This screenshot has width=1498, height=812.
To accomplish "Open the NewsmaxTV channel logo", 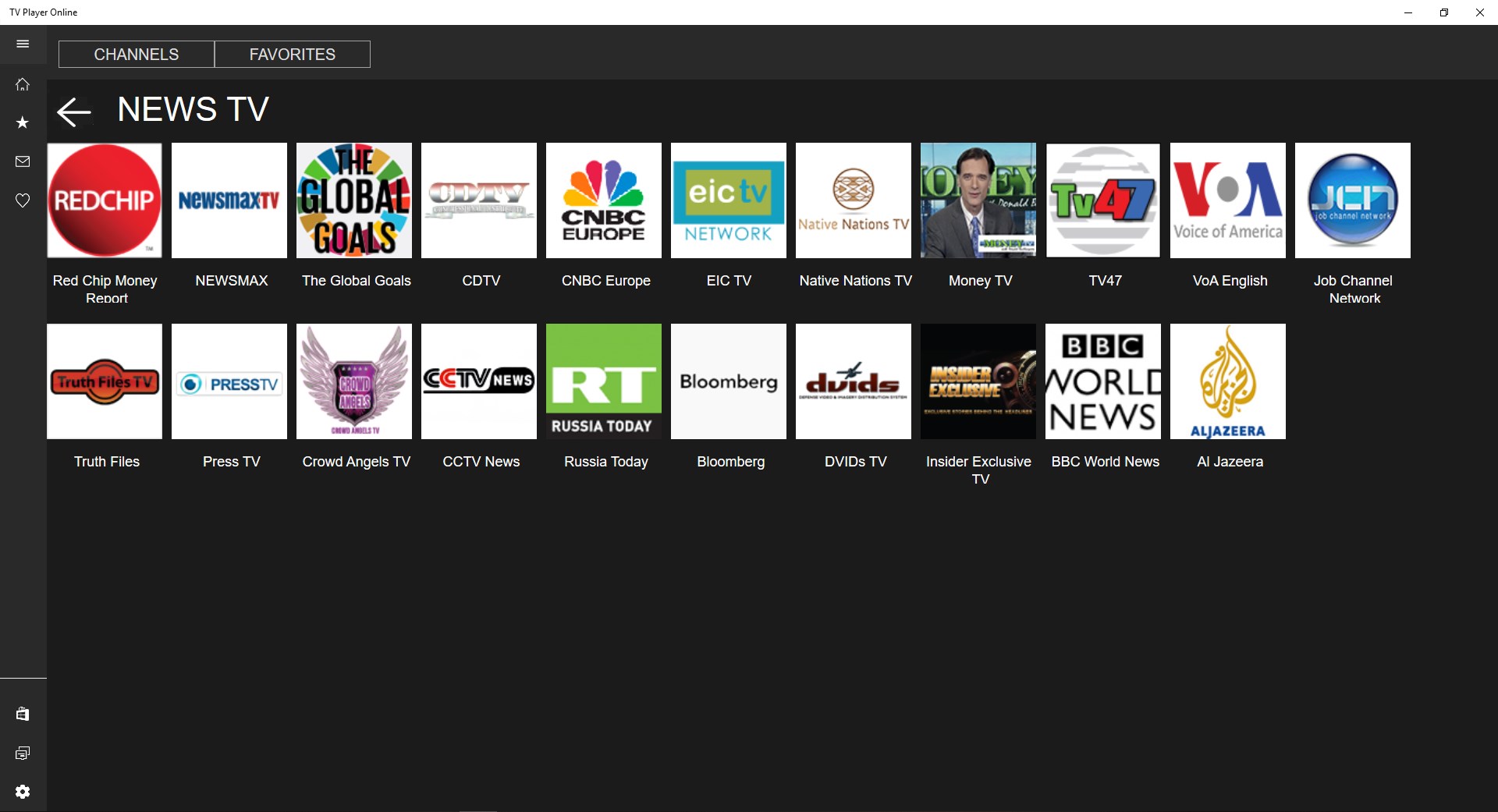I will click(229, 200).
